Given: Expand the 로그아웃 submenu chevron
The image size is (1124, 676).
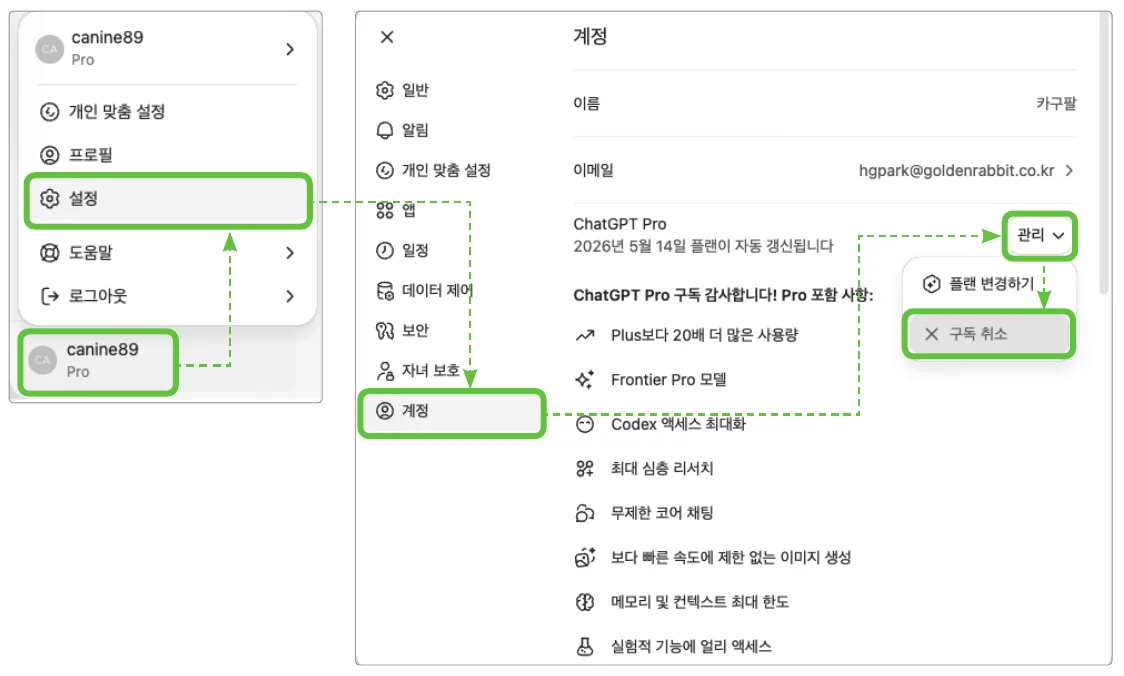Looking at the screenshot, I should (290, 296).
